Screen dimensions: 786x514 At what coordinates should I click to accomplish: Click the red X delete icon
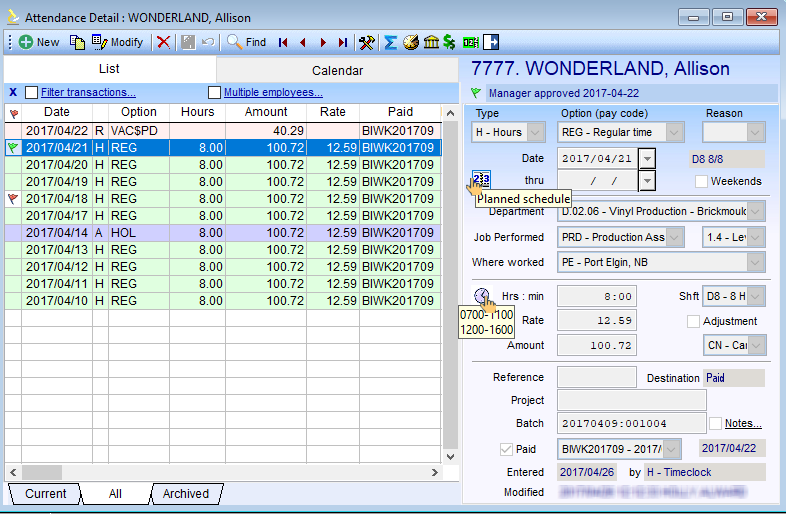click(163, 42)
